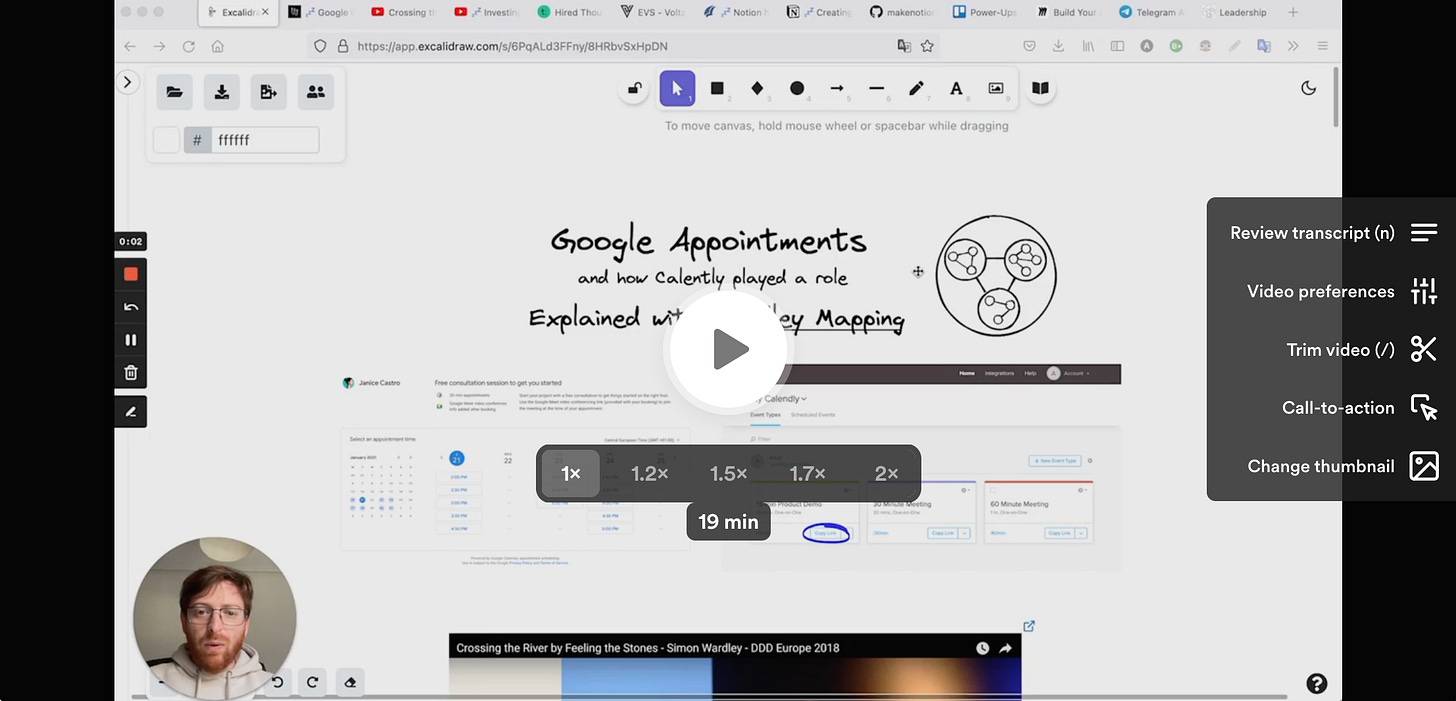Screen dimensions: 1456x701
Task: Click the Excalidraw redo button at bottom
Action: tap(312, 682)
